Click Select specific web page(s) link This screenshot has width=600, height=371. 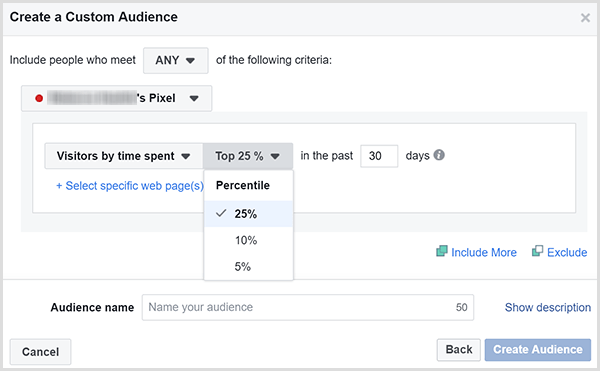click(x=130, y=186)
